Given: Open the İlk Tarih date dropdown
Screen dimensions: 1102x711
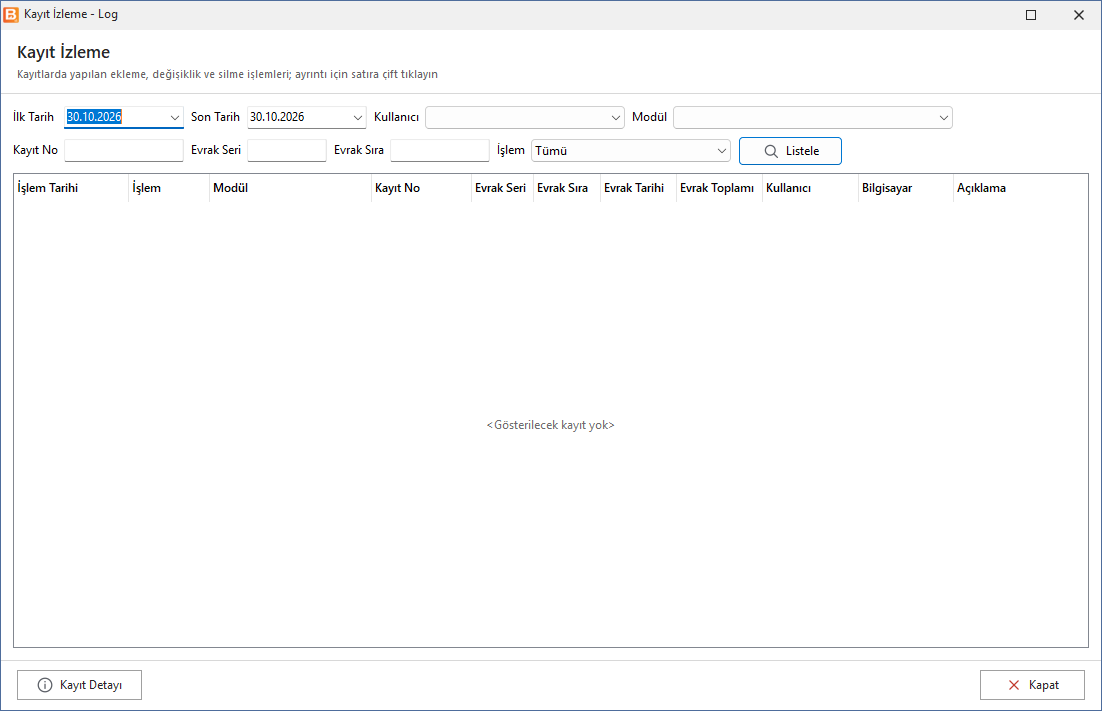Looking at the screenshot, I should [x=174, y=117].
